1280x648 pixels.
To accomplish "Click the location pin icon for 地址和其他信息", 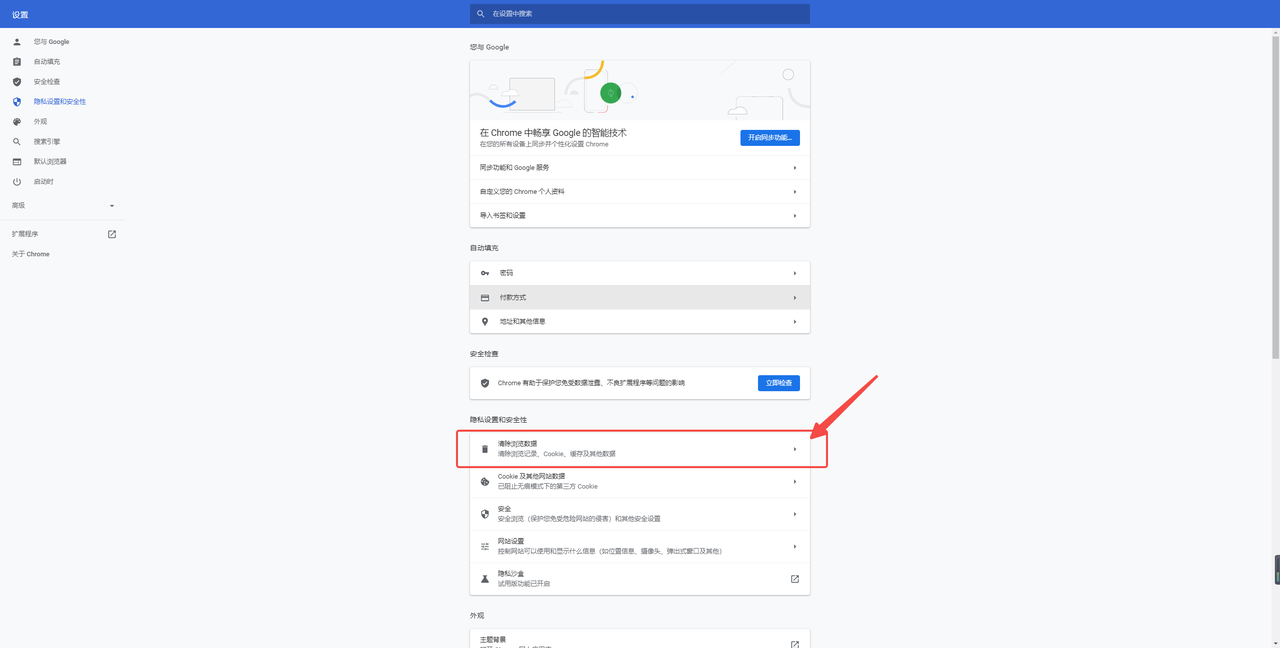I will [485, 322].
